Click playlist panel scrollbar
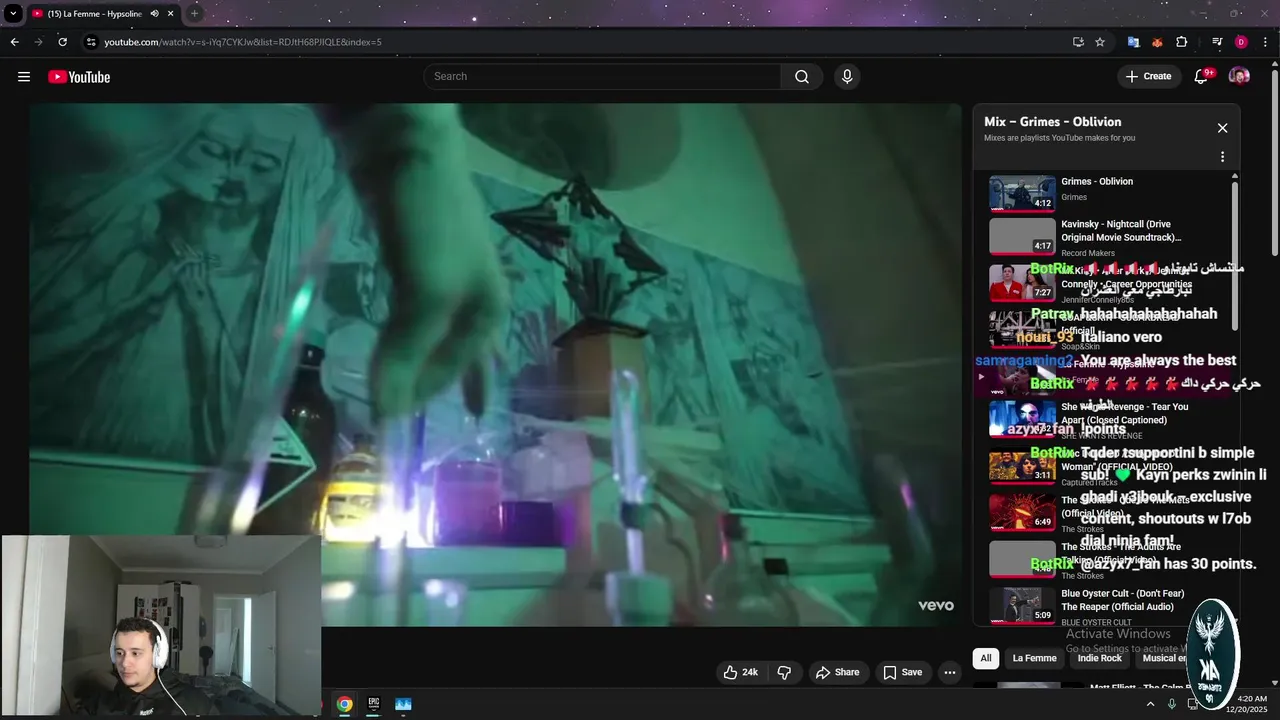The image size is (1280, 720). (x=1234, y=255)
